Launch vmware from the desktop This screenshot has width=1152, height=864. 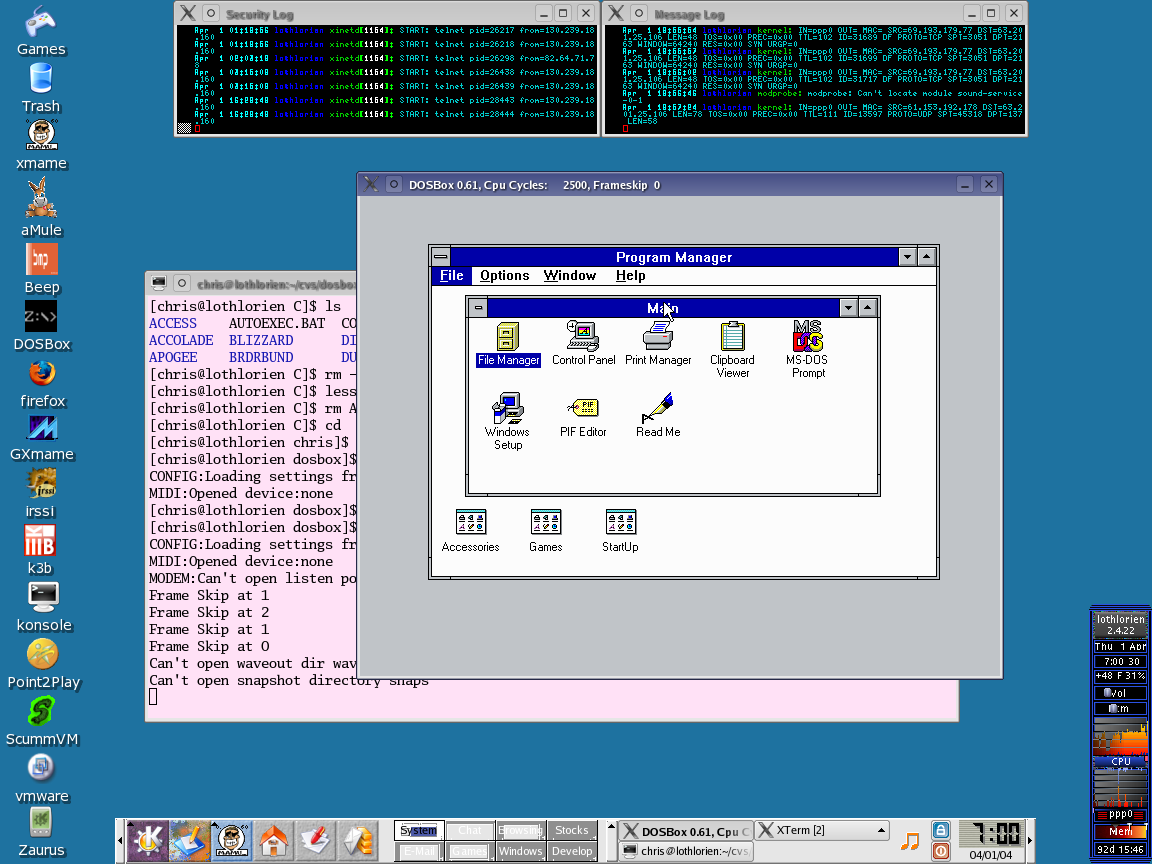click(x=42, y=778)
